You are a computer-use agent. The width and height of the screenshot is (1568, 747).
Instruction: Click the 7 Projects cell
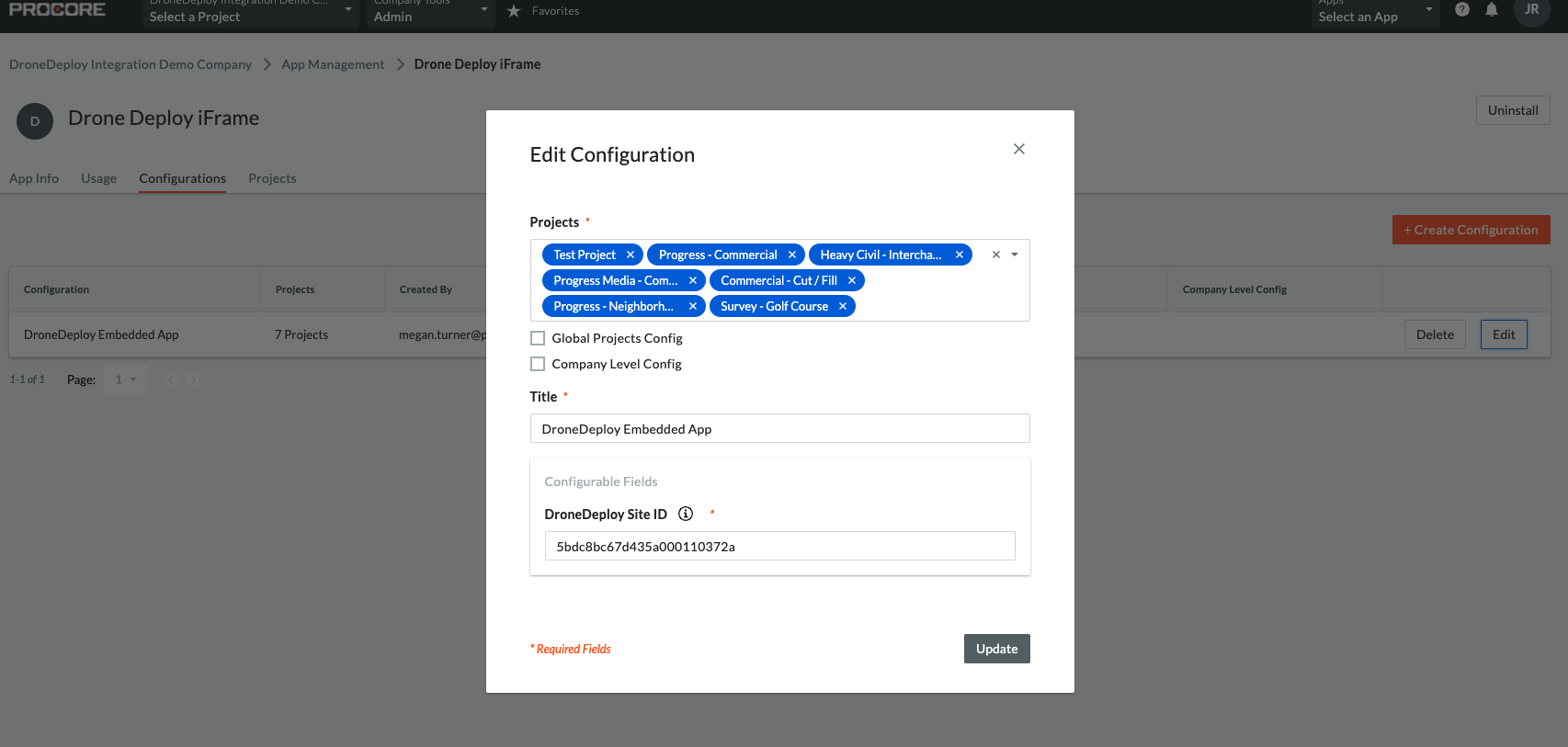[x=301, y=334]
